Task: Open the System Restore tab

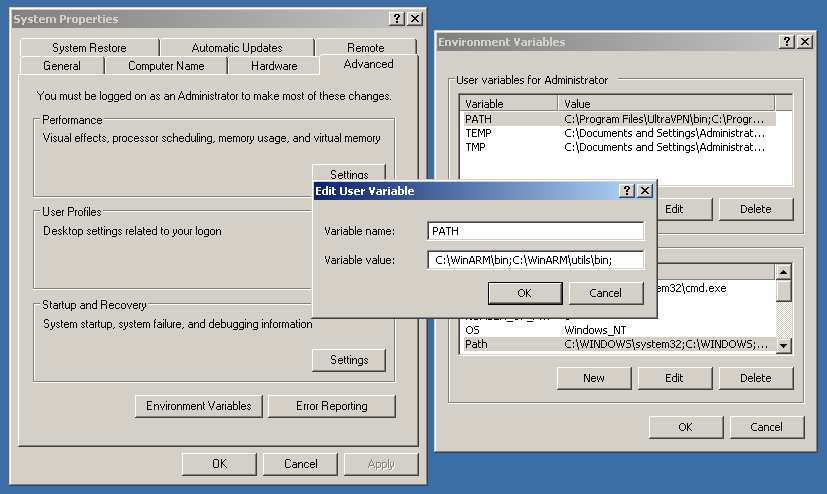Action: [x=89, y=47]
